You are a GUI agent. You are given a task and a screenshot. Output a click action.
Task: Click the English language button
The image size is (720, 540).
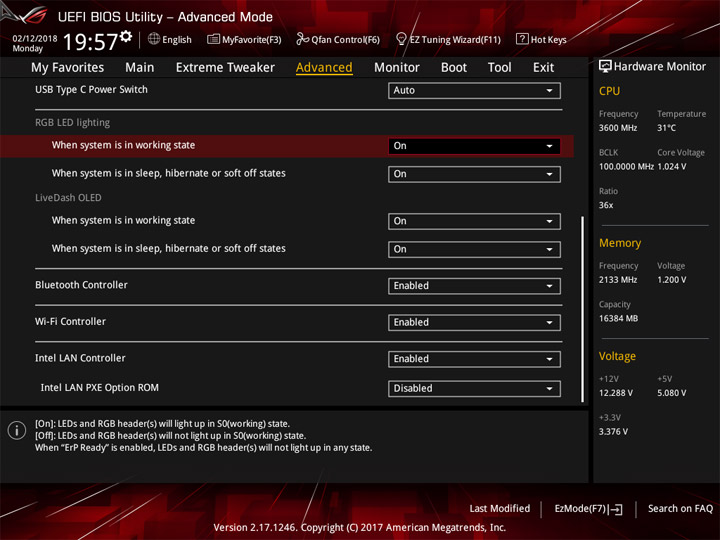(170, 39)
